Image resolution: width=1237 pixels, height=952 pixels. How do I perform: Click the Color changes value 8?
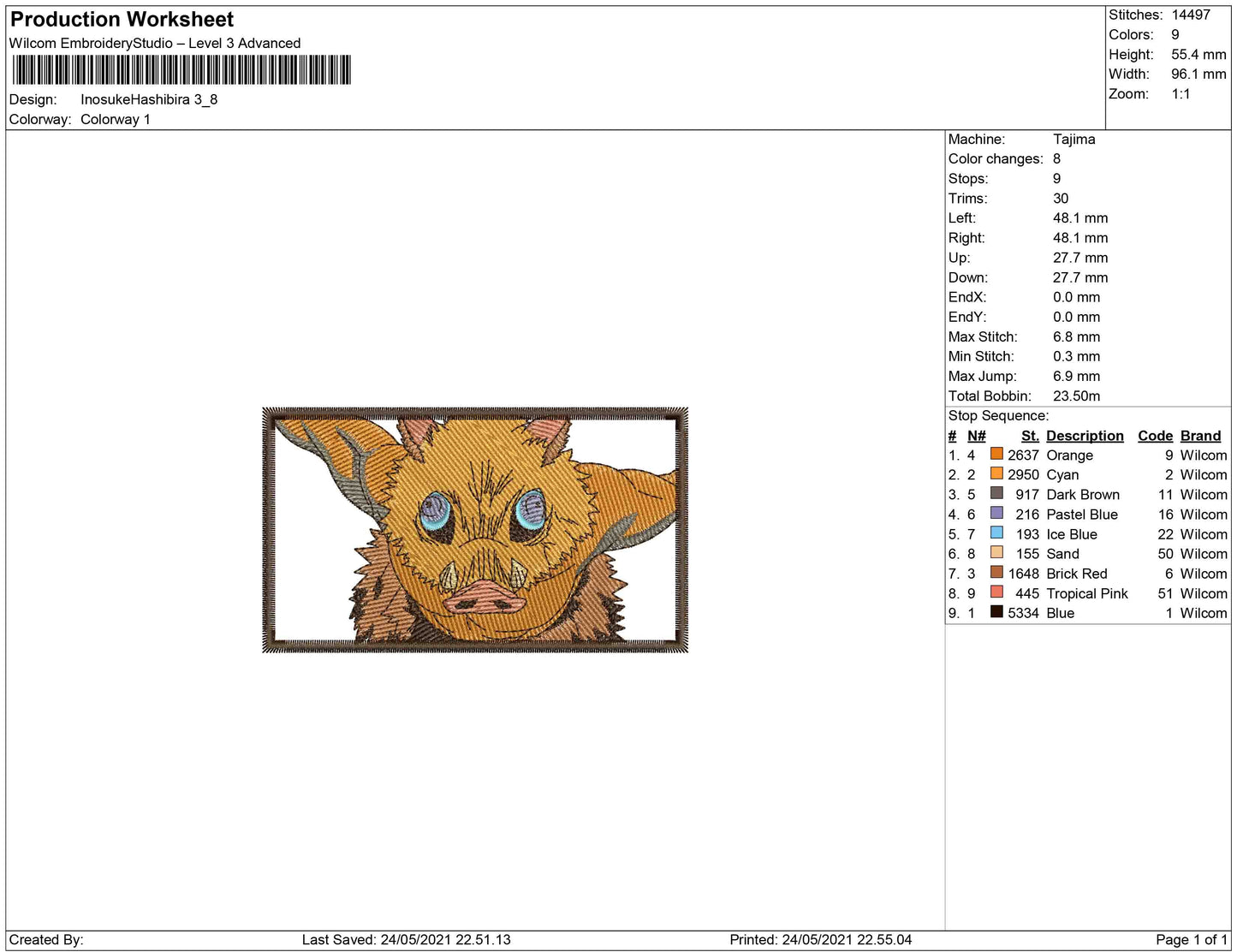1057,158
